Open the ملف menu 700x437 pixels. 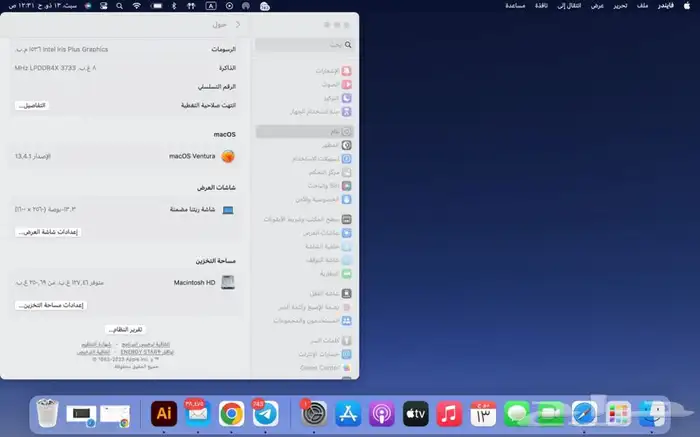[x=642, y=6]
